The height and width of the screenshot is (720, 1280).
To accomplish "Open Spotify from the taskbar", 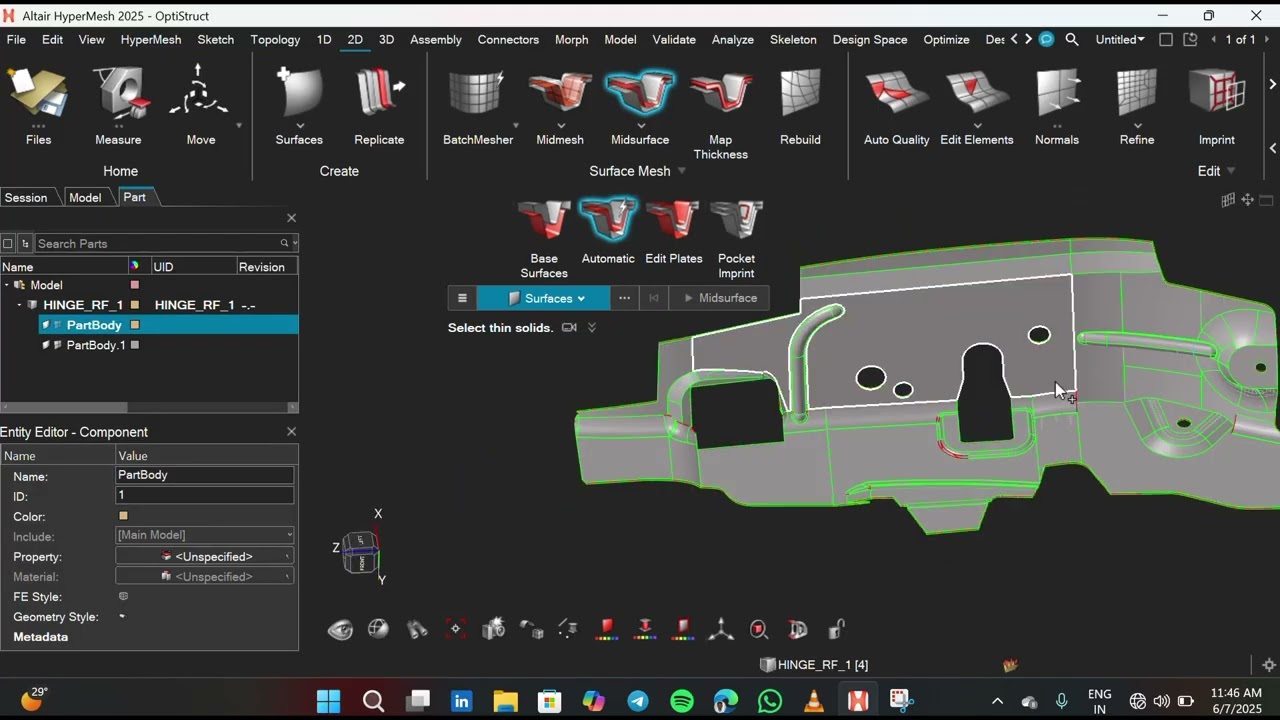I will [682, 701].
